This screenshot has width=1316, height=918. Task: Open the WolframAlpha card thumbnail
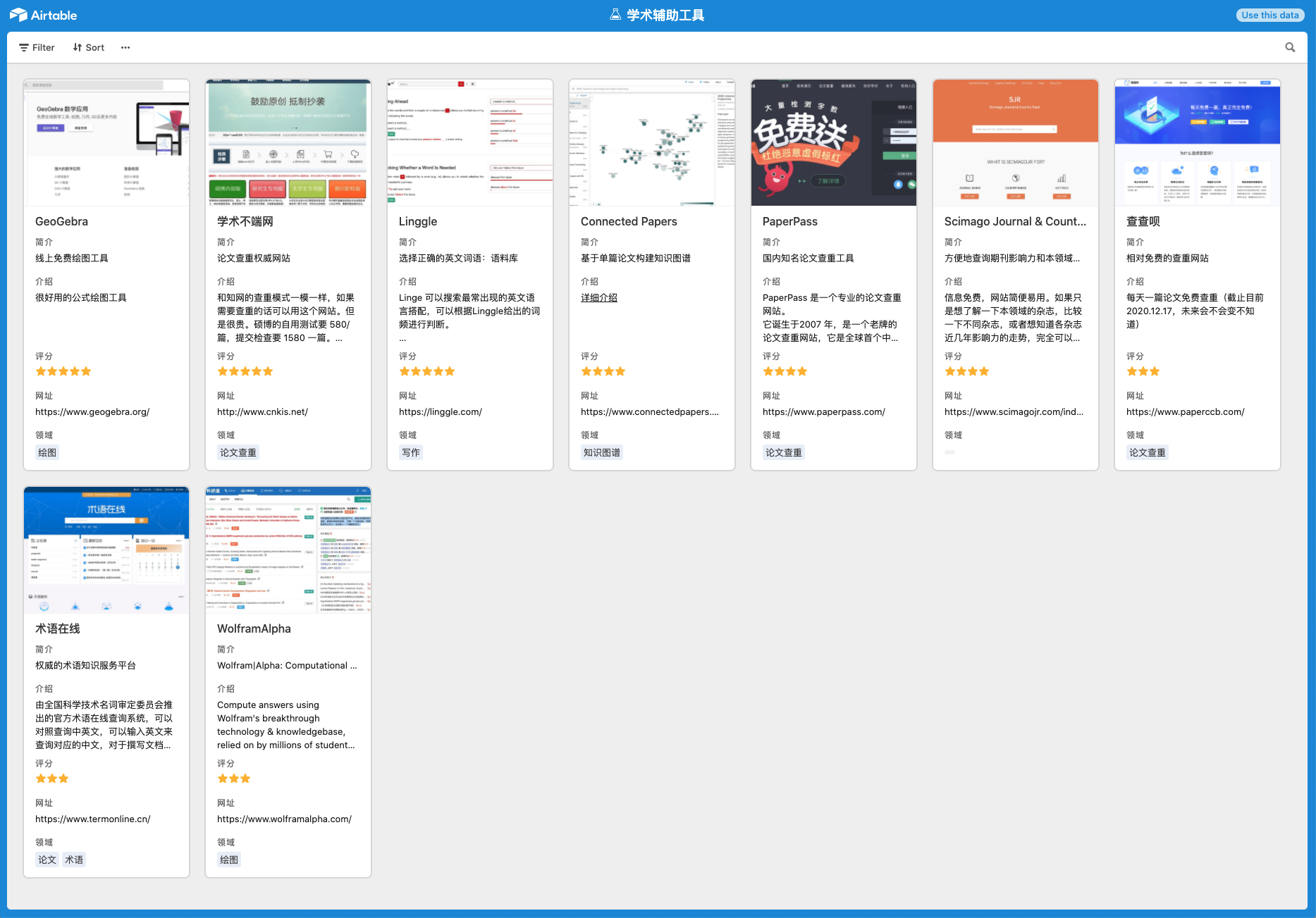pos(288,550)
